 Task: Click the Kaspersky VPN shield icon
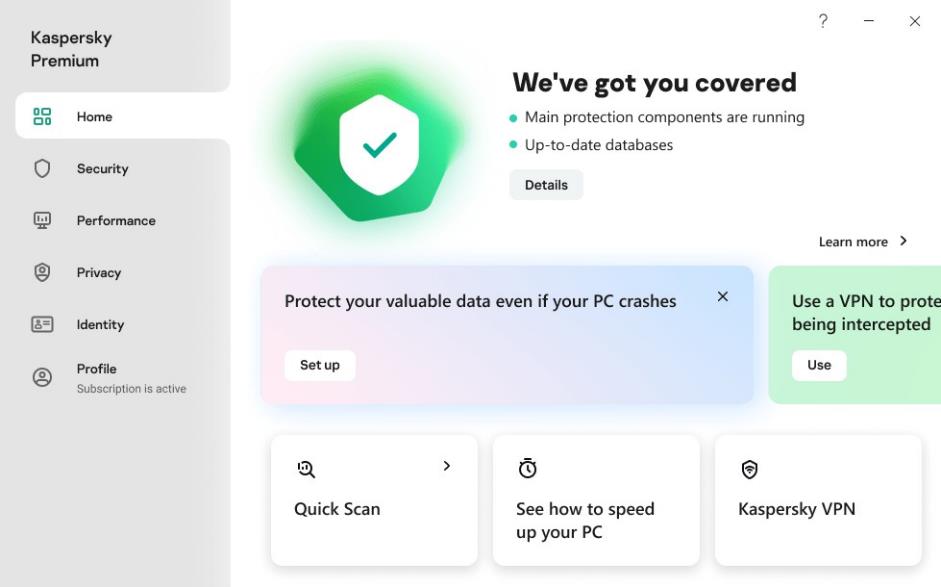tap(749, 468)
